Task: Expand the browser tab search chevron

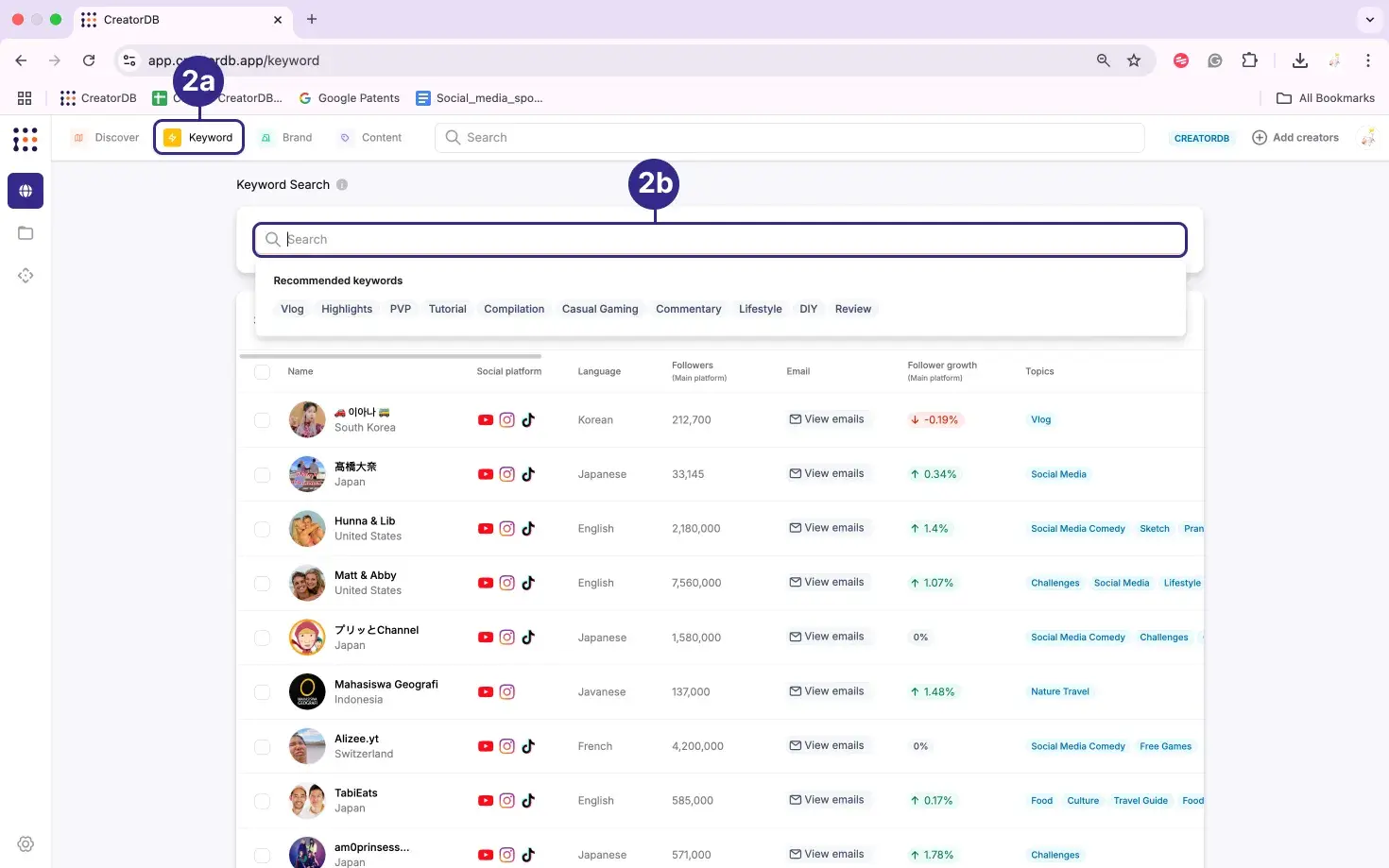Action: 1369,19
